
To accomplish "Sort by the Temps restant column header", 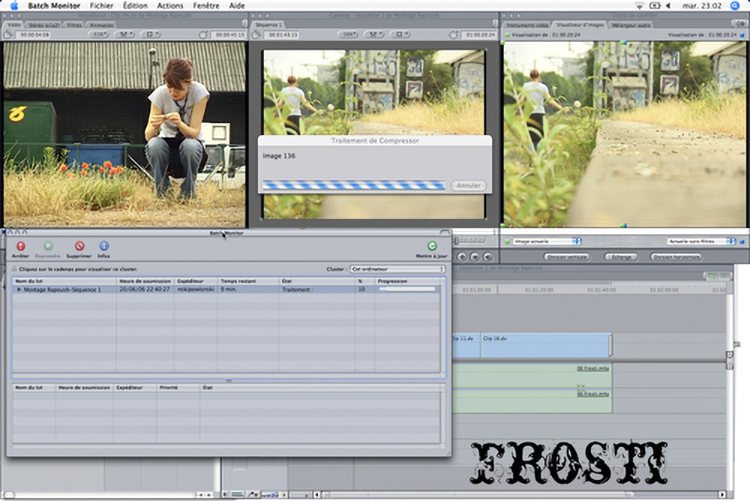I will (248, 281).
